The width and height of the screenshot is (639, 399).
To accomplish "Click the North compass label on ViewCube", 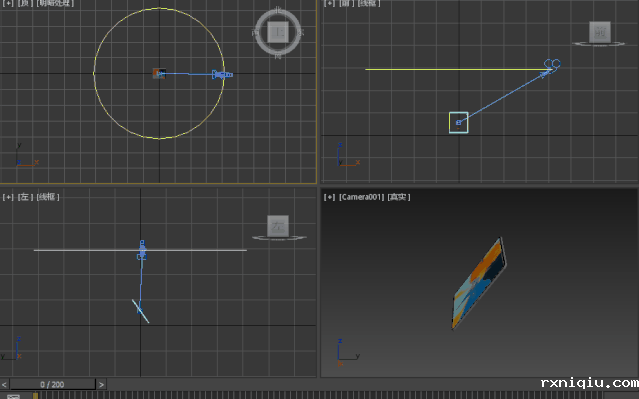I will tap(278, 10).
